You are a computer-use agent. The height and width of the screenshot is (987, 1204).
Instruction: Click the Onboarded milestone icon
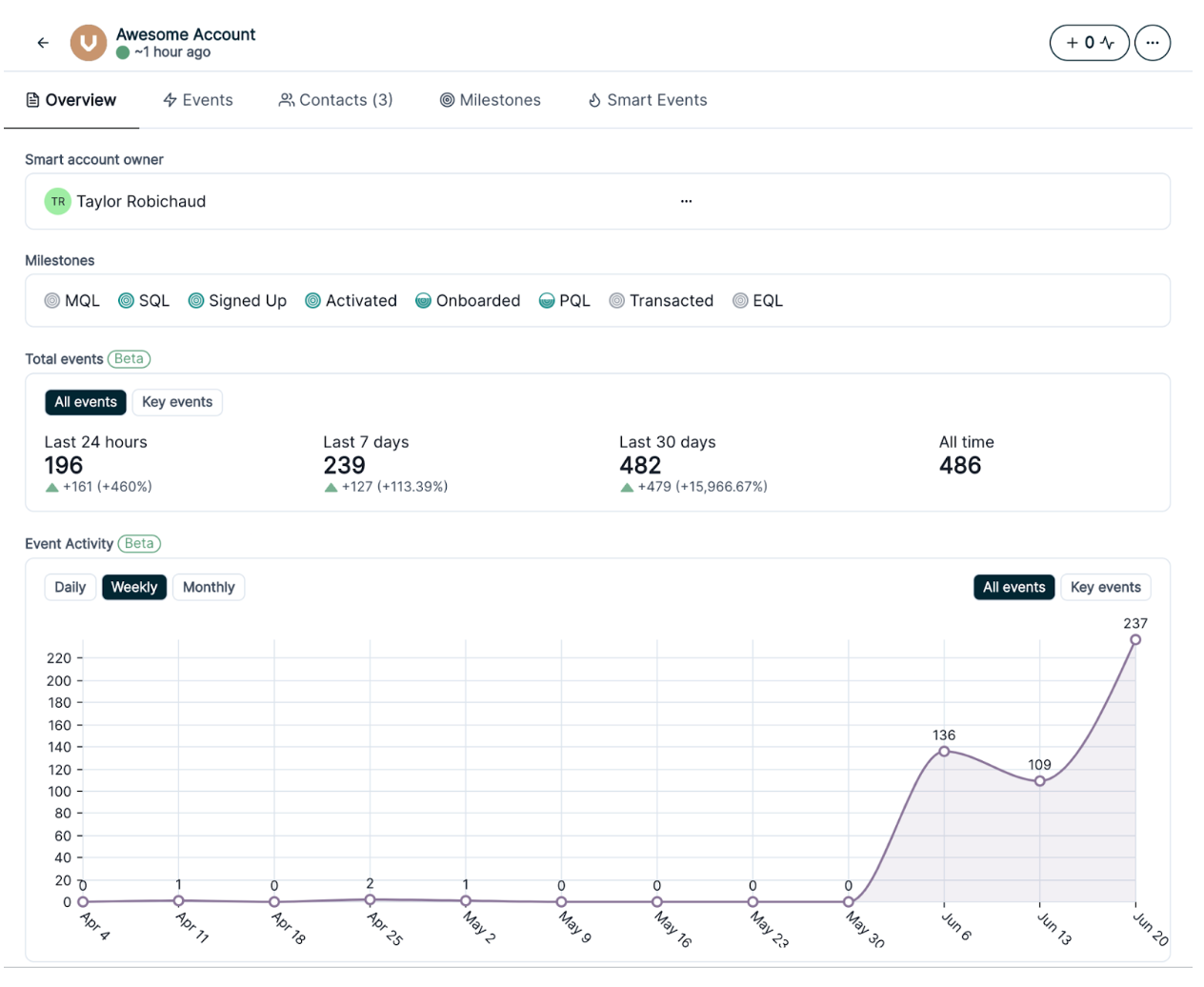tap(424, 301)
